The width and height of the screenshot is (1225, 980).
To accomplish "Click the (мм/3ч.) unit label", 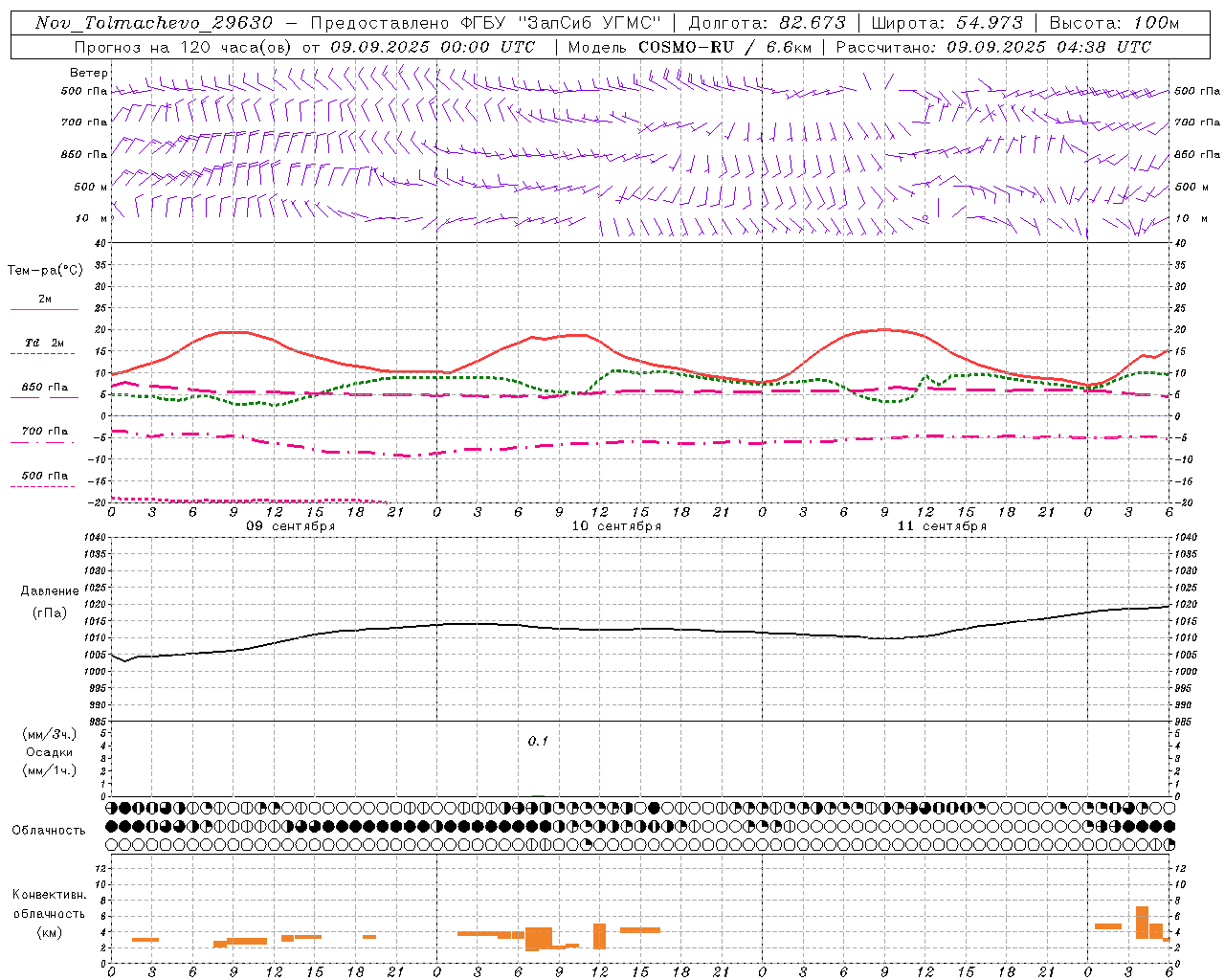I will click(x=50, y=734).
